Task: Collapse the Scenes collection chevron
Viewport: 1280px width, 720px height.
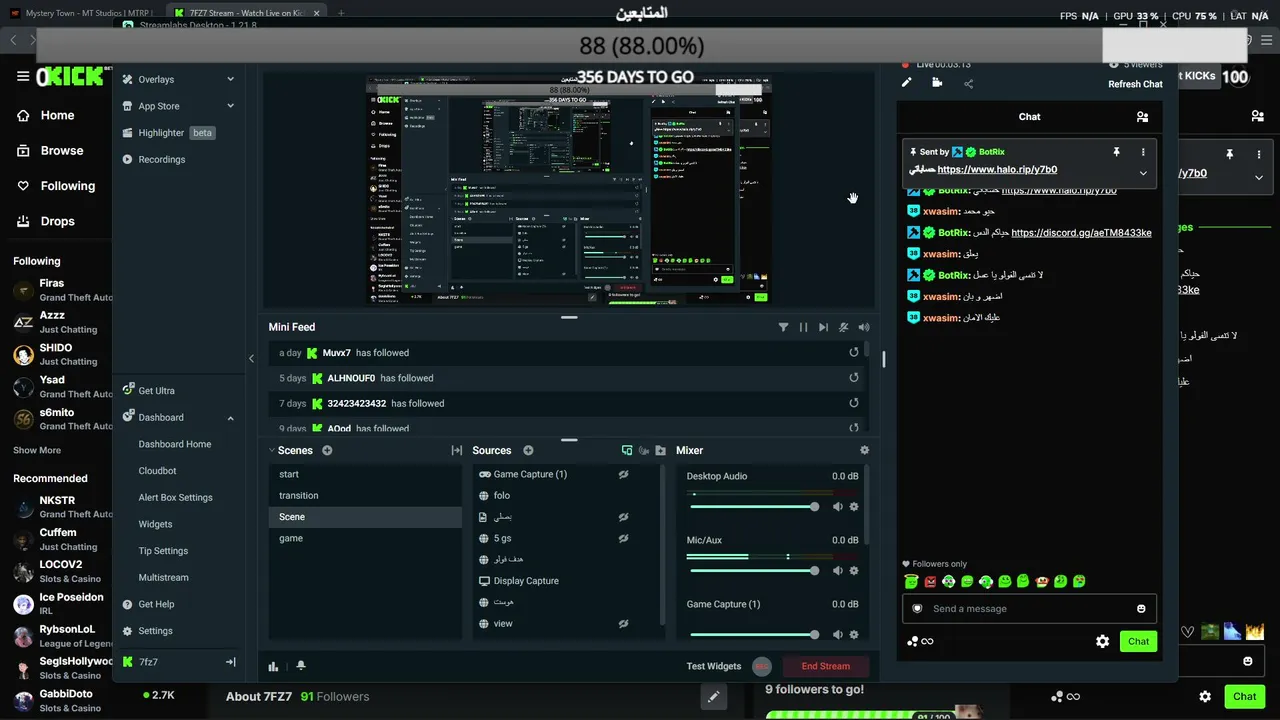Action: [x=272, y=451]
